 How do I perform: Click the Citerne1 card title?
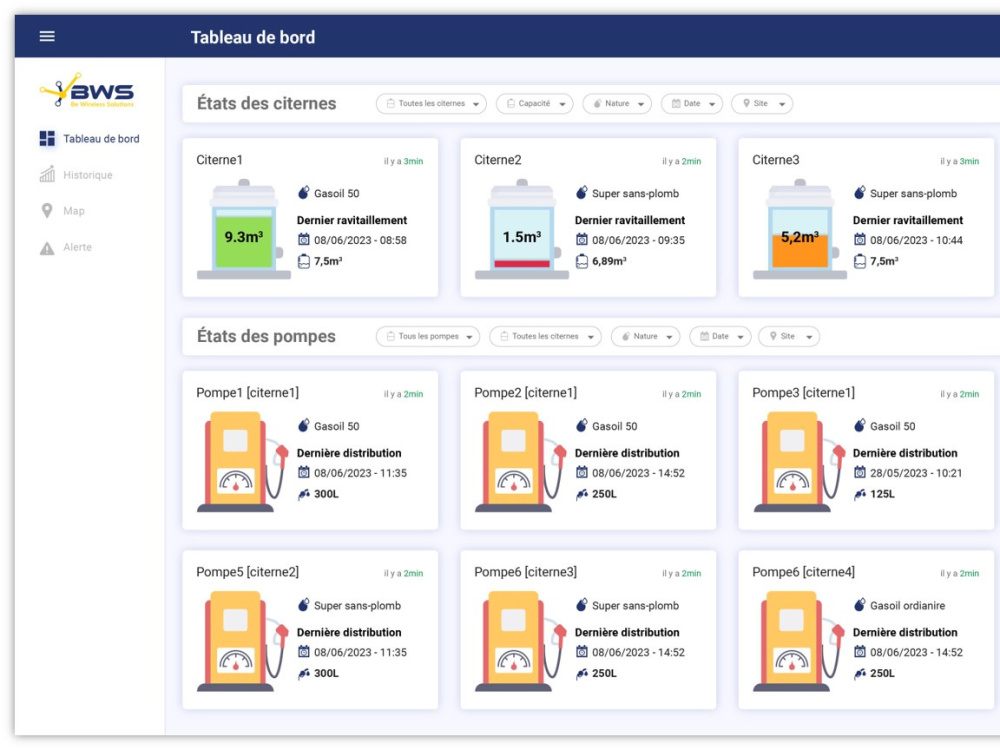(219, 159)
